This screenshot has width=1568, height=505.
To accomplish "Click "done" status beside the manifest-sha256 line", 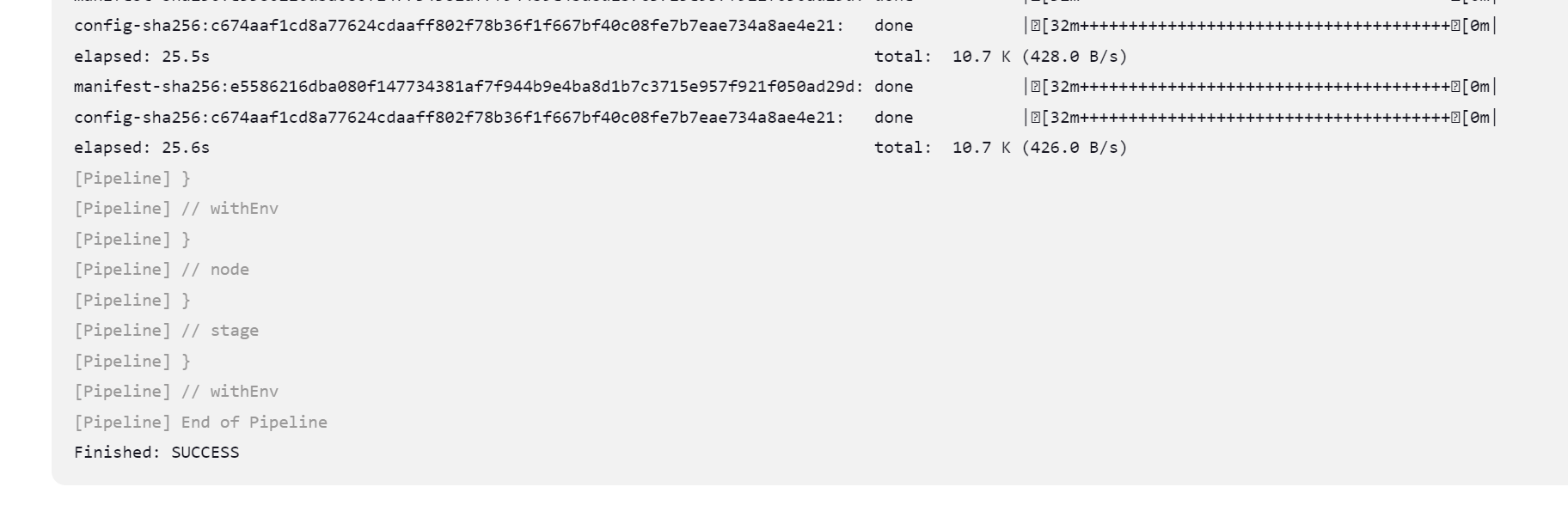I will [893, 87].
